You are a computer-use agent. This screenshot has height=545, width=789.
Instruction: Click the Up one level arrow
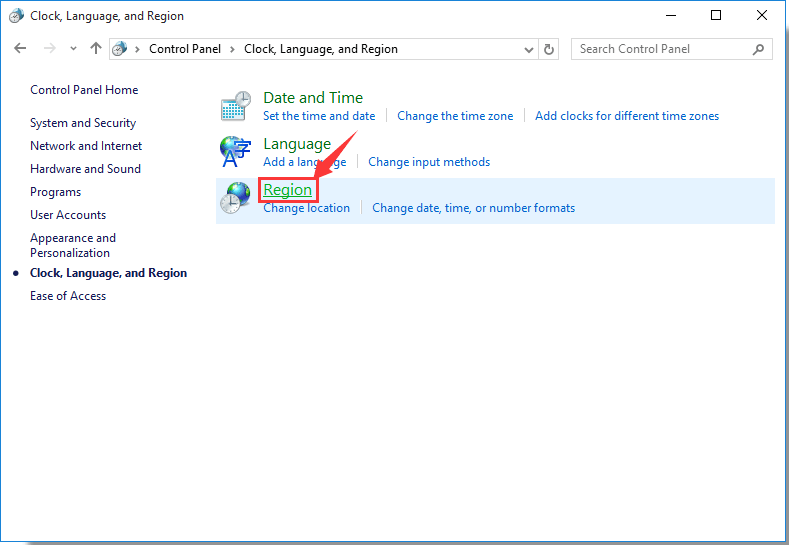click(96, 49)
